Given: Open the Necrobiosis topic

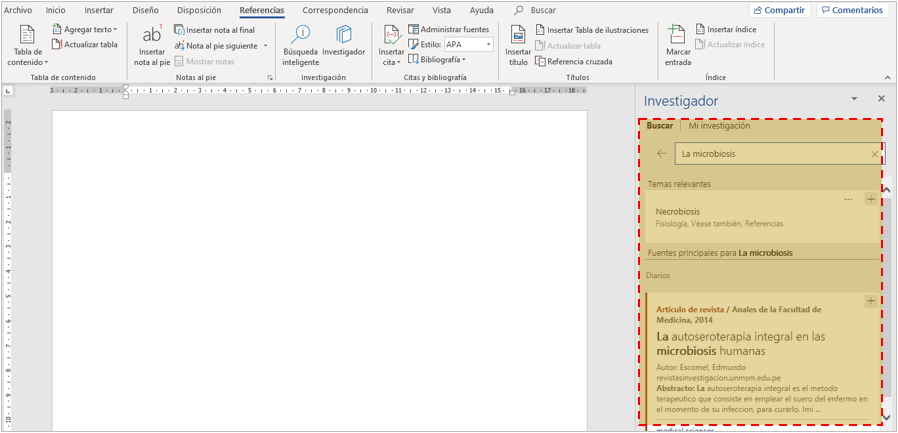Looking at the screenshot, I should click(678, 211).
